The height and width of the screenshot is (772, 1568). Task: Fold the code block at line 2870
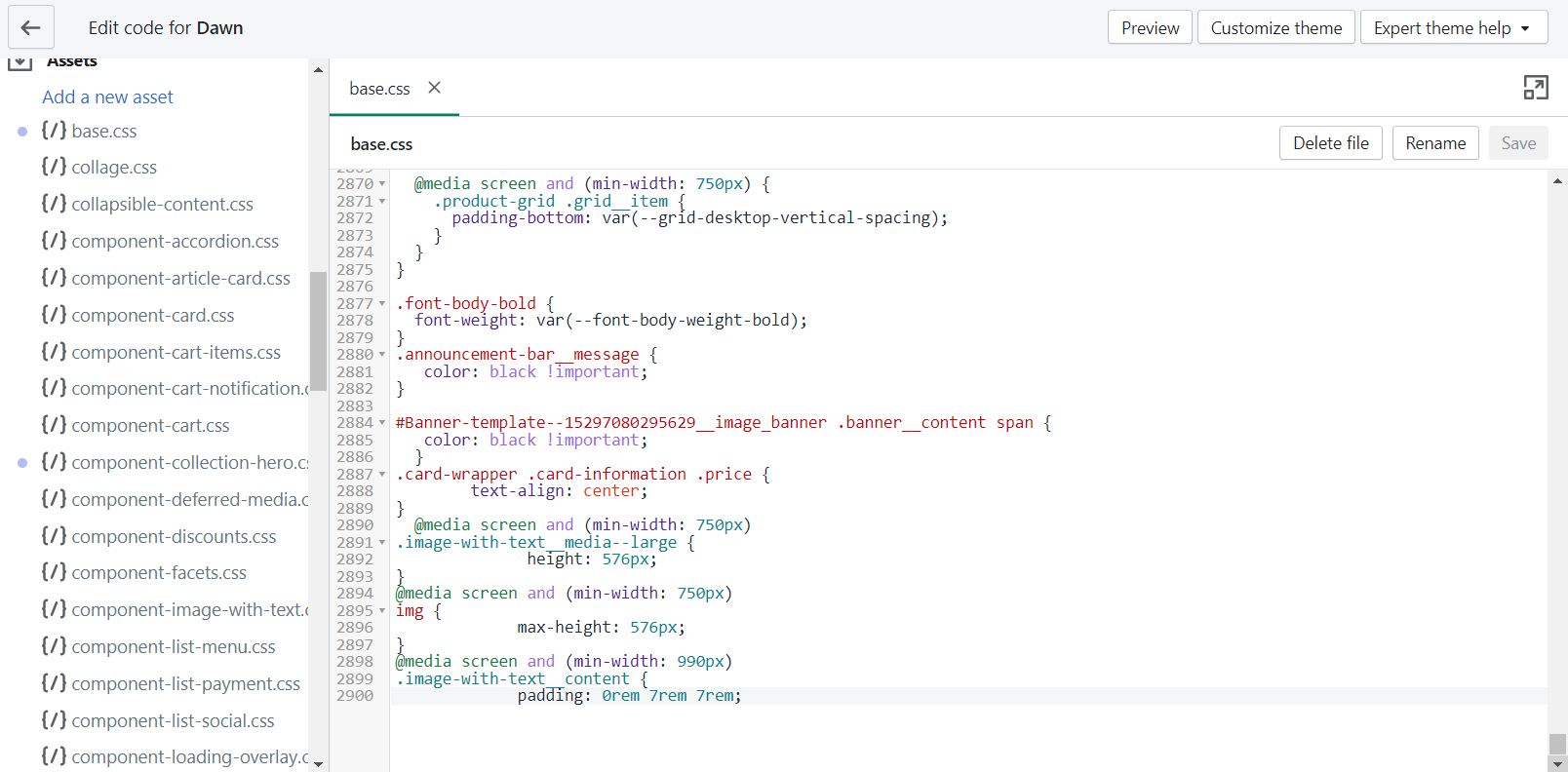coord(382,184)
